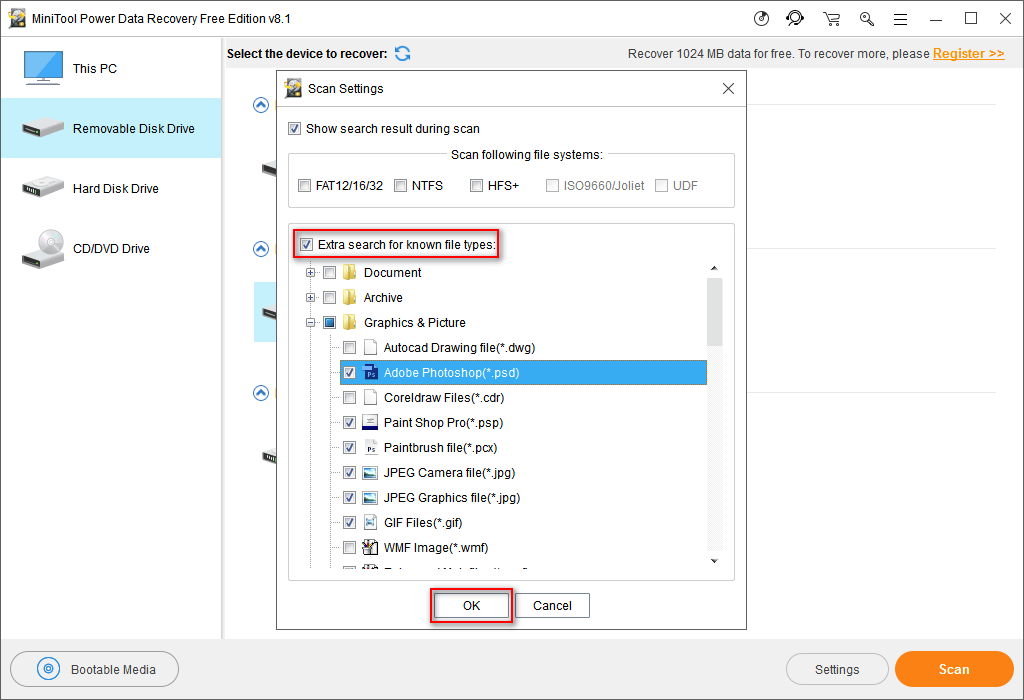This screenshot has width=1024, height=700.
Task: Enable the HFS+ file system checkbox
Action: (x=476, y=185)
